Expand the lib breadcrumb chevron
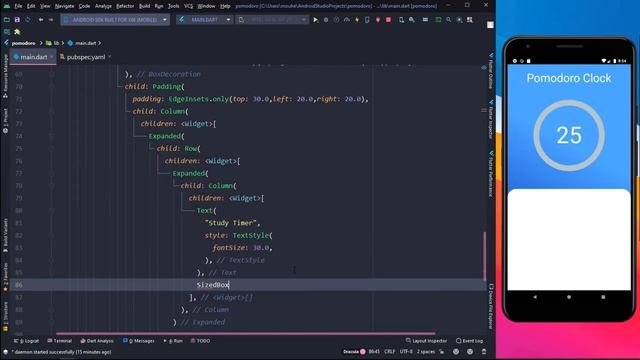Image resolution: width=640 pixels, height=360 pixels. click(63, 43)
